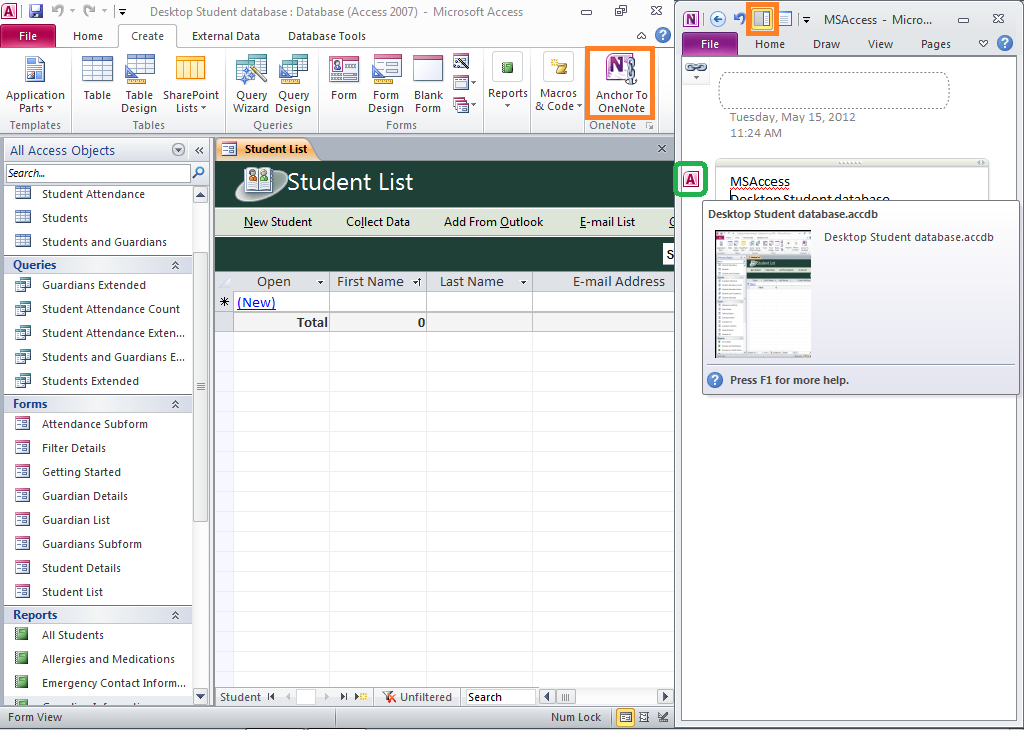Click Desktop Student database preview thumbnail
The height and width of the screenshot is (730, 1024).
tap(763, 294)
